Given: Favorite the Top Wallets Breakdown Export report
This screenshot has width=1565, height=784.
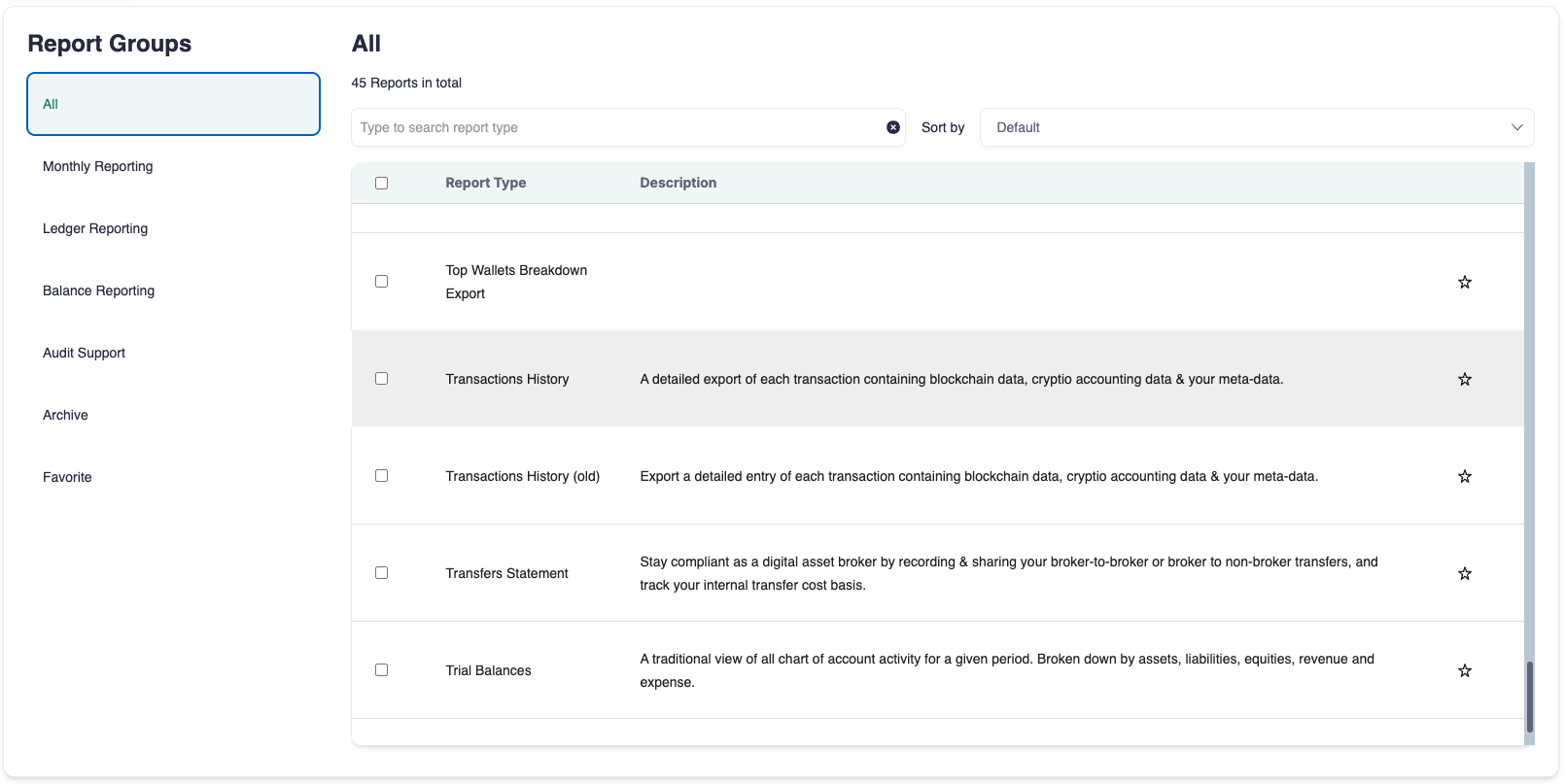Looking at the screenshot, I should click(x=1464, y=282).
